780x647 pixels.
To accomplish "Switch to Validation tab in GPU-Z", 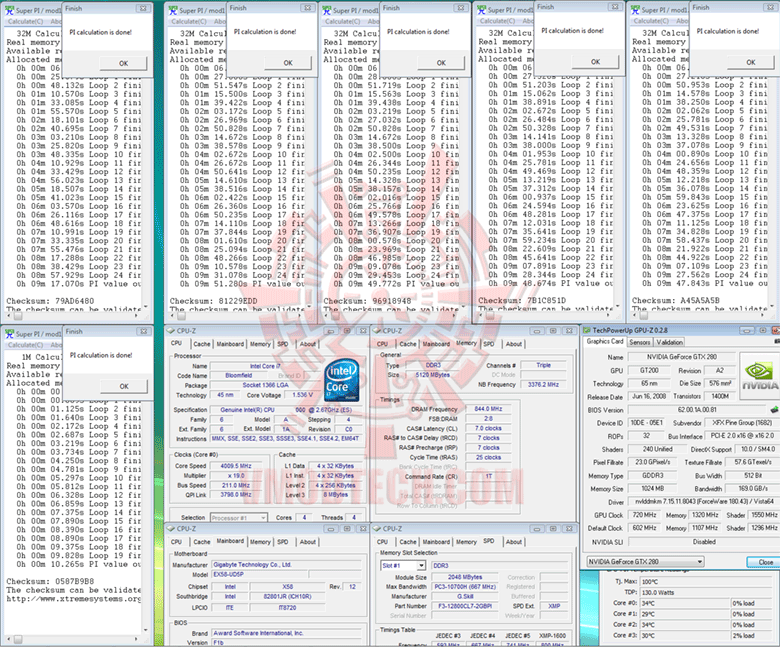I will 669,342.
